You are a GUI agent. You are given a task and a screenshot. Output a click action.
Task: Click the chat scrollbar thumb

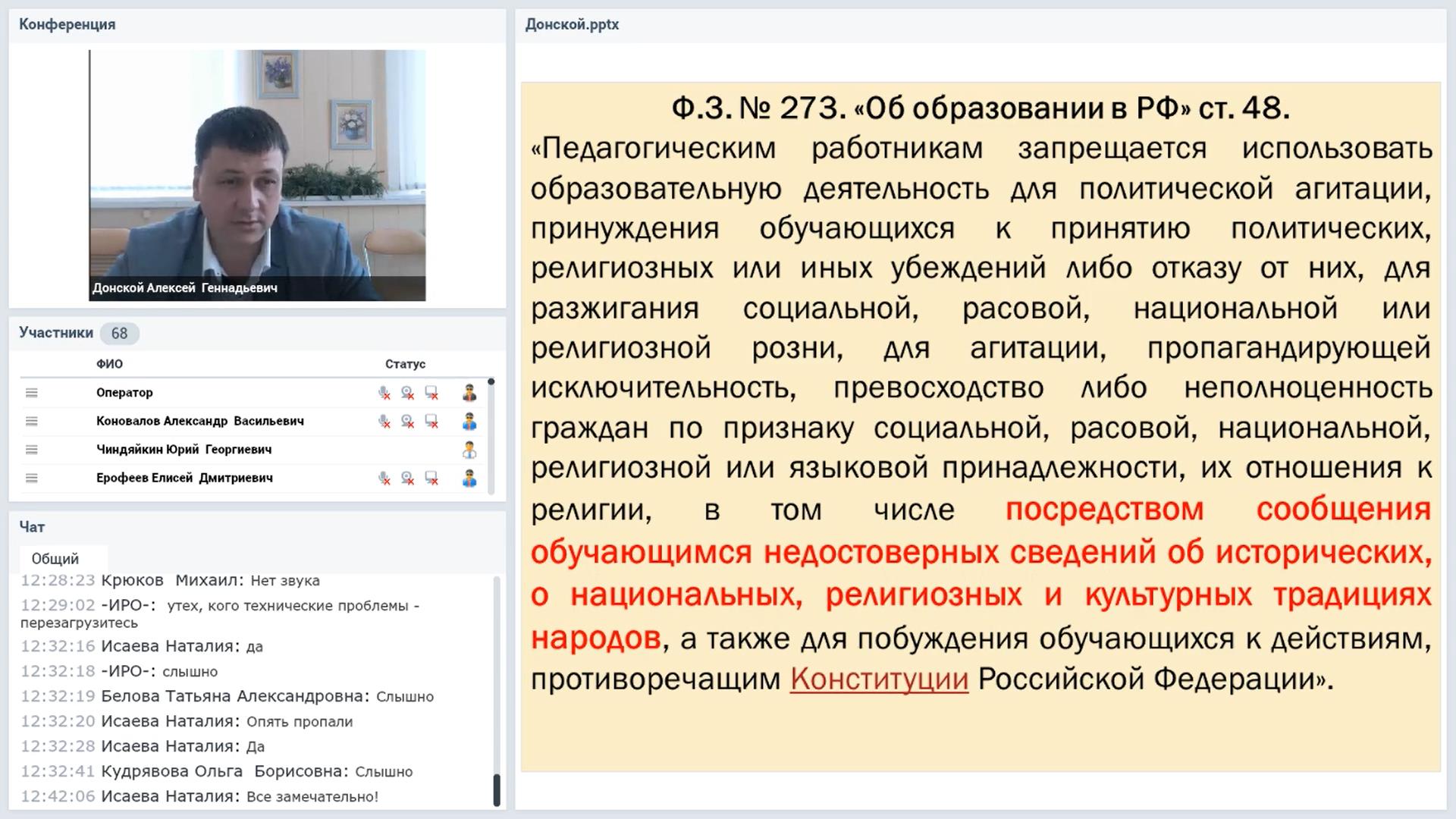tap(497, 790)
